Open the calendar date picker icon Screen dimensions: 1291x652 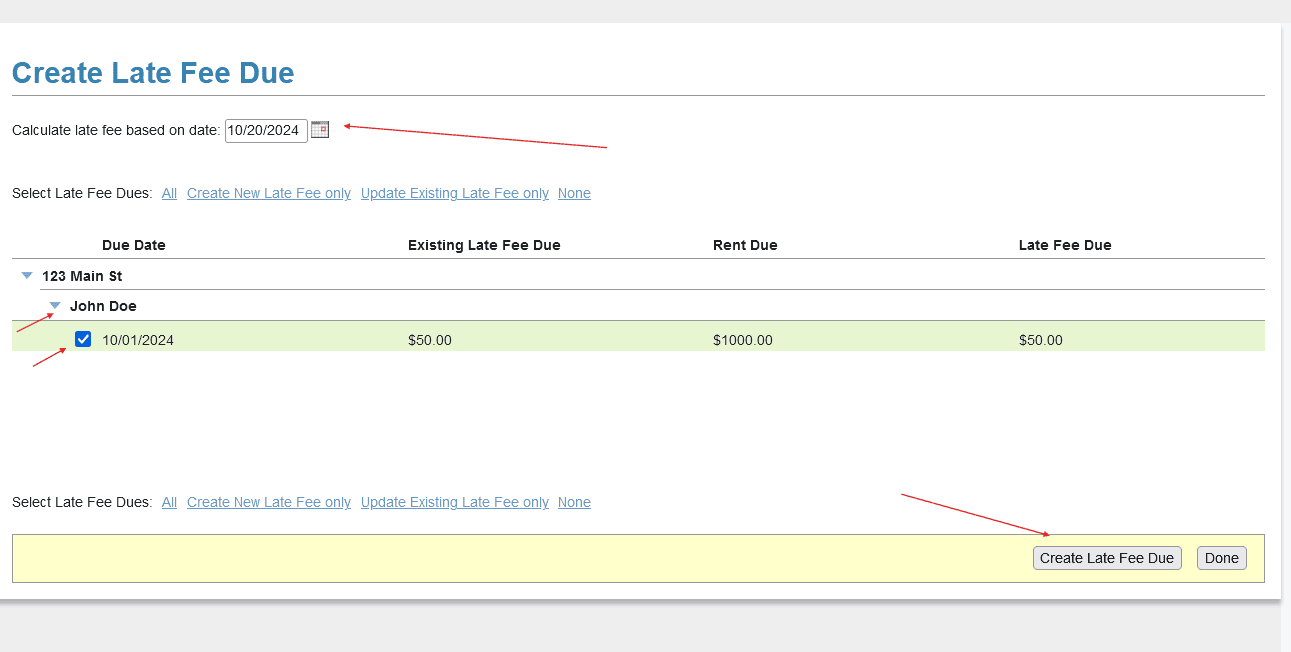[320, 129]
